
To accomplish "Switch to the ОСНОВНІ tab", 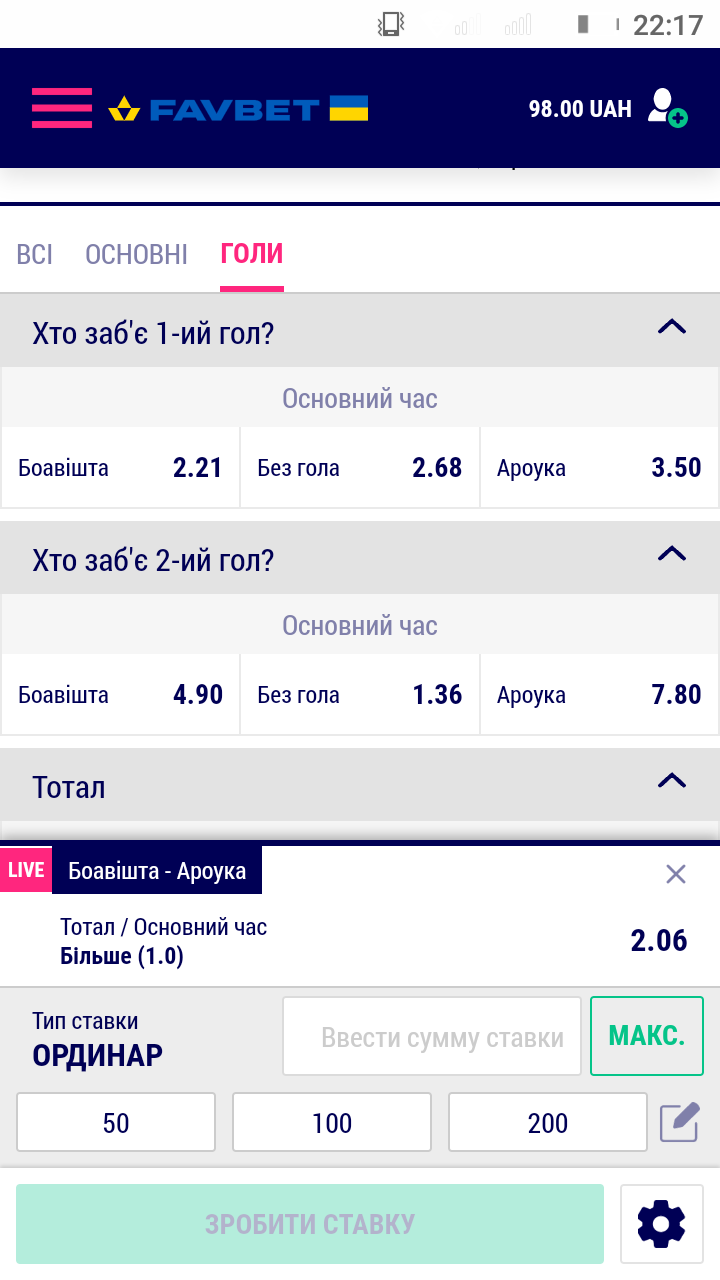I will (x=136, y=254).
